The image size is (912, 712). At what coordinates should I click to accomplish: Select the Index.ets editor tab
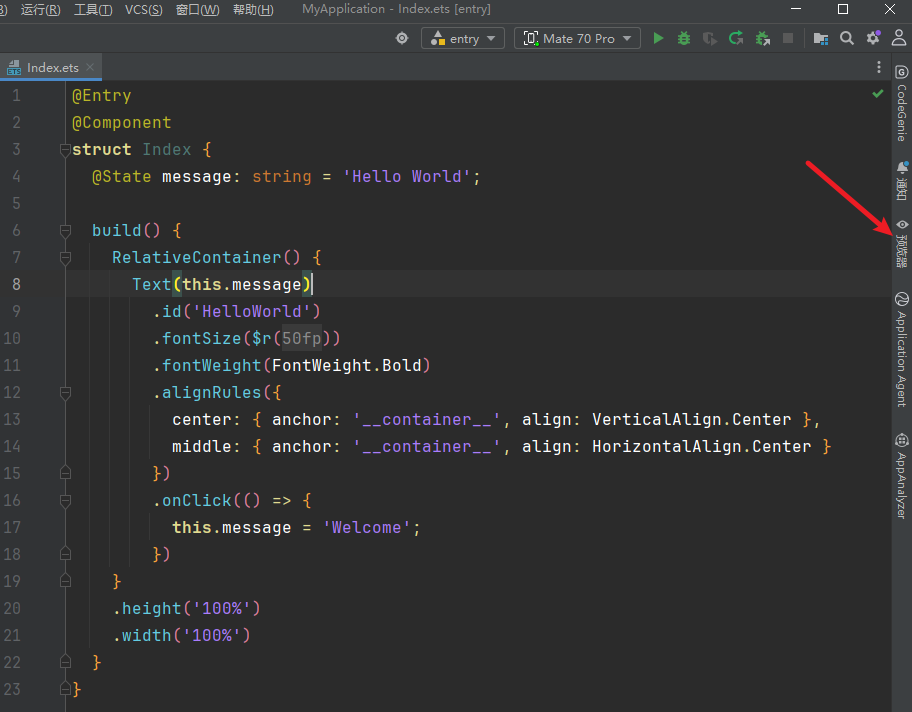coord(51,67)
